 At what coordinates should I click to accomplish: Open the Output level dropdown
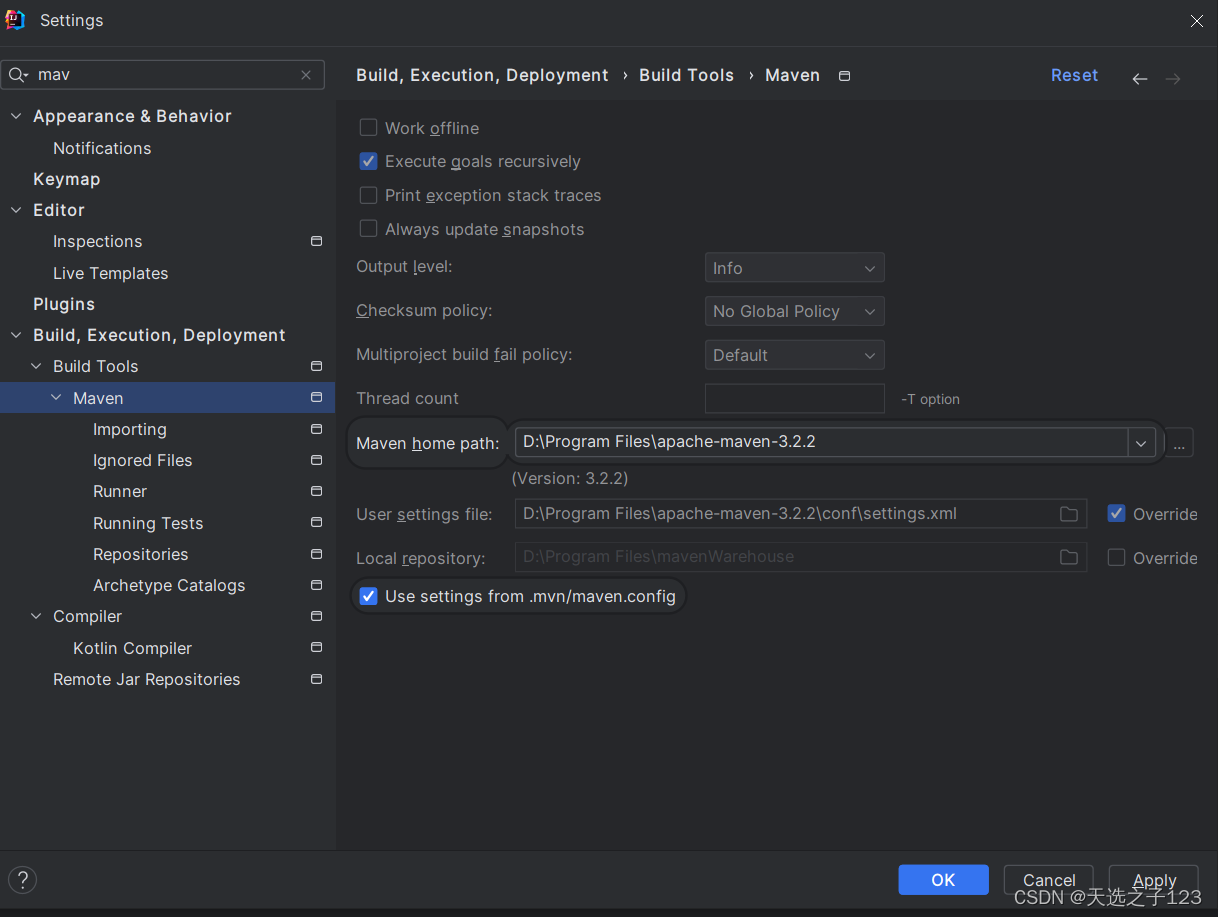click(795, 268)
